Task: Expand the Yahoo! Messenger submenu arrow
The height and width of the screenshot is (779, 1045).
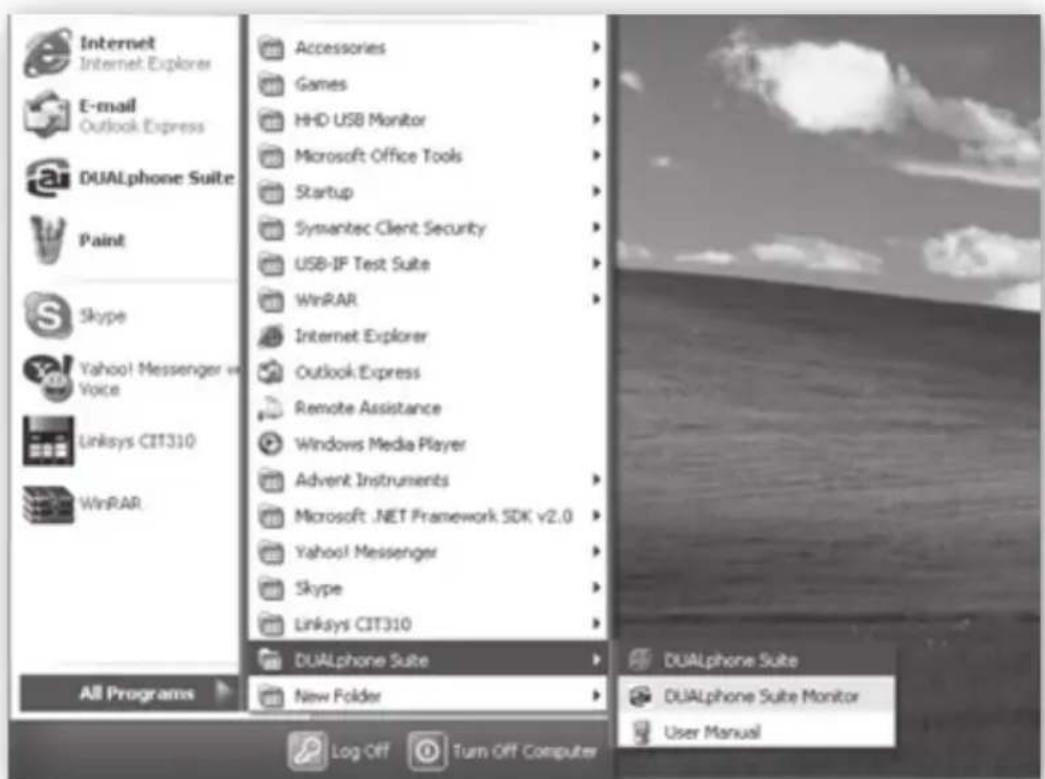Action: 596,551
